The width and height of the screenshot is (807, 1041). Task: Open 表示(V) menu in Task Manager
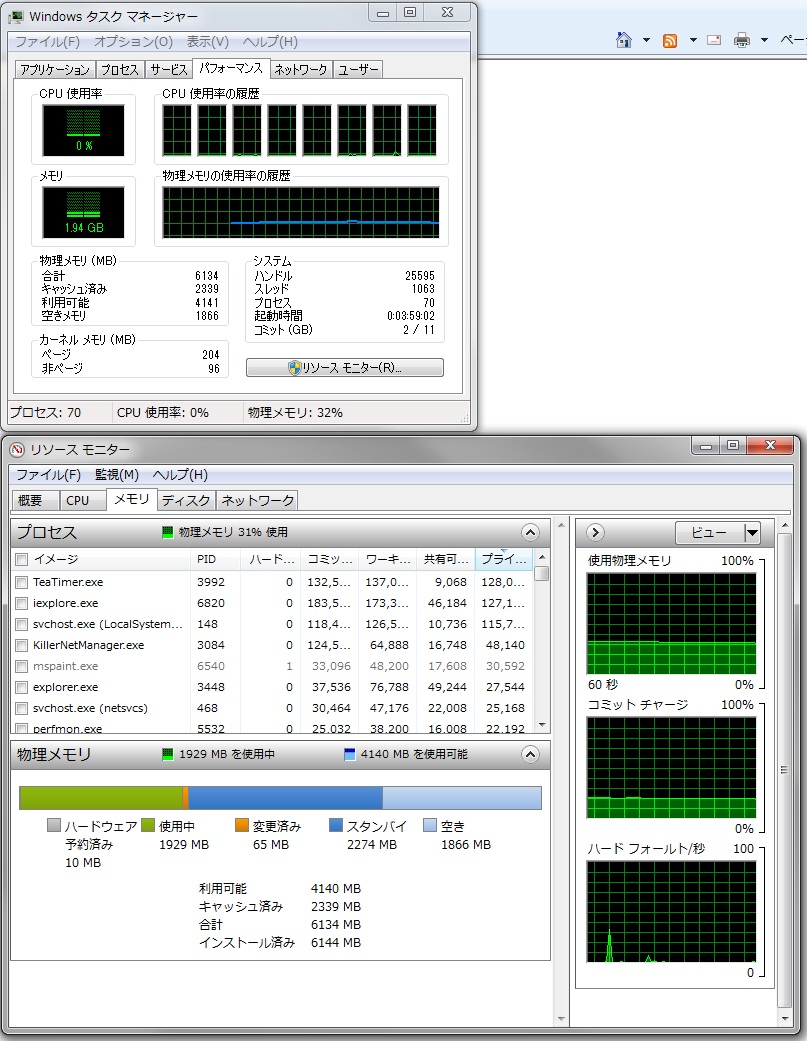pyautogui.click(x=207, y=42)
